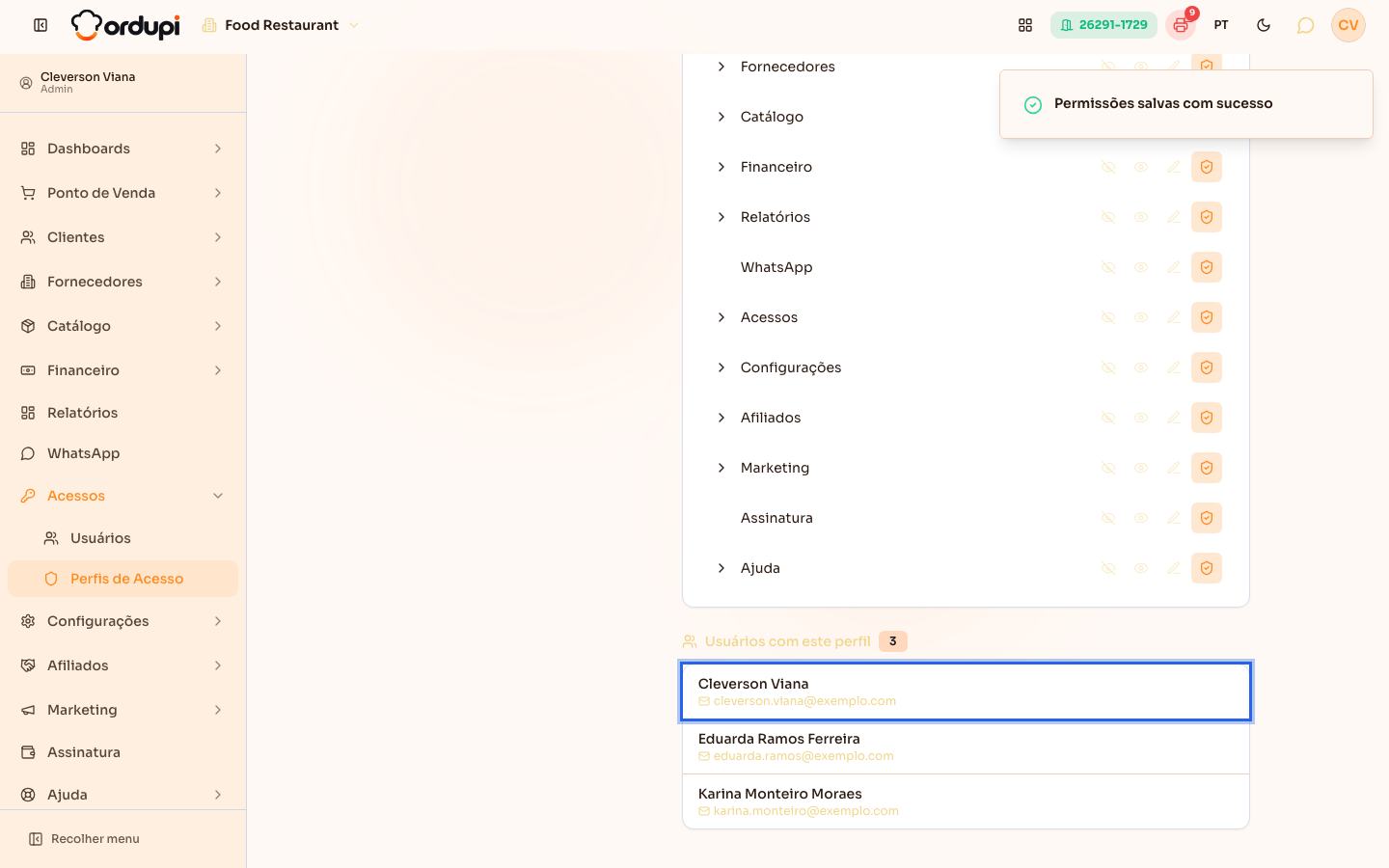Open the chat bubble icon in header
Screen dimensions: 1389x868
tap(1305, 25)
